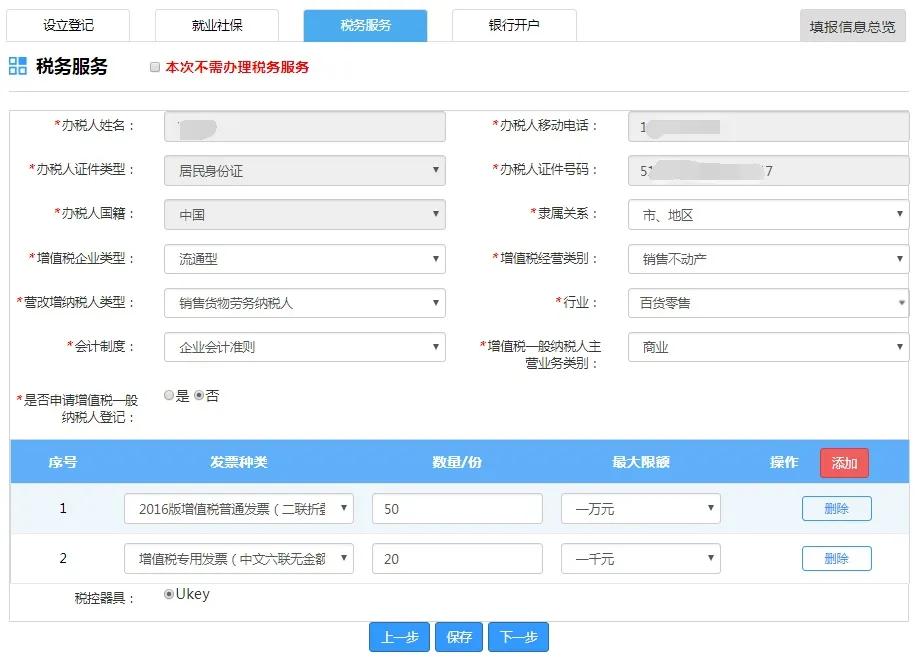Click the blue grid icon beside 税务服务 heading
The image size is (919, 659).
click(16, 65)
